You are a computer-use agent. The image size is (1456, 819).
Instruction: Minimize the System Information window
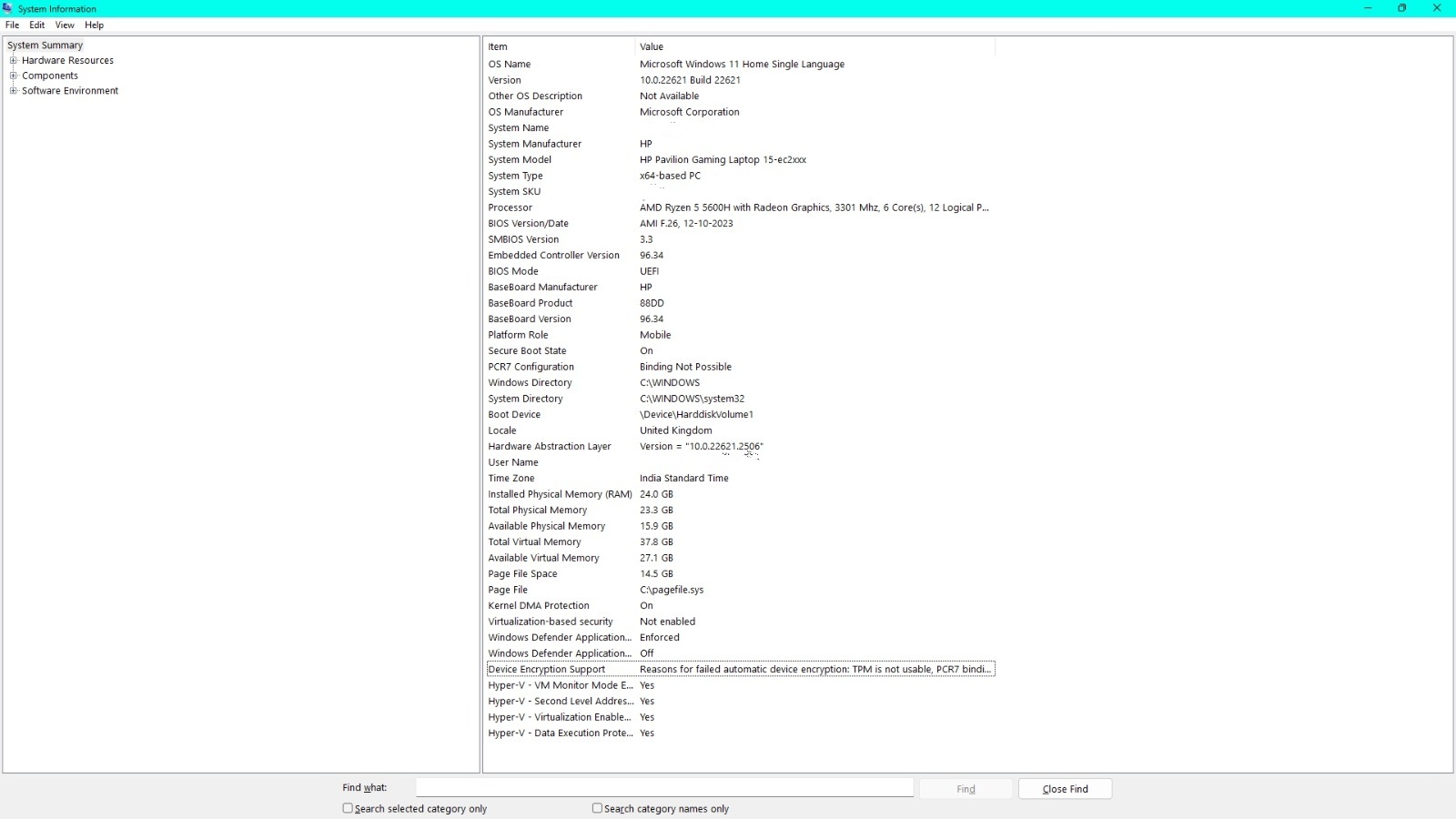click(x=1367, y=8)
